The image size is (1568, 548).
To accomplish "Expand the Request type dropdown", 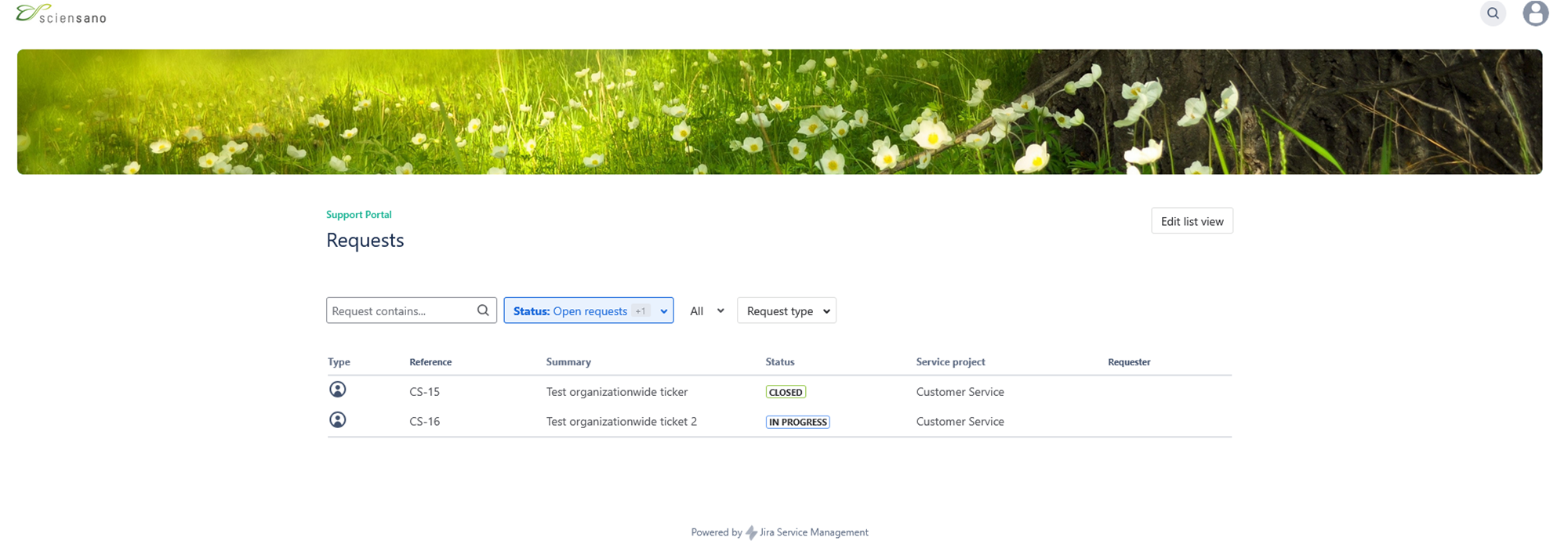I will 786,310.
